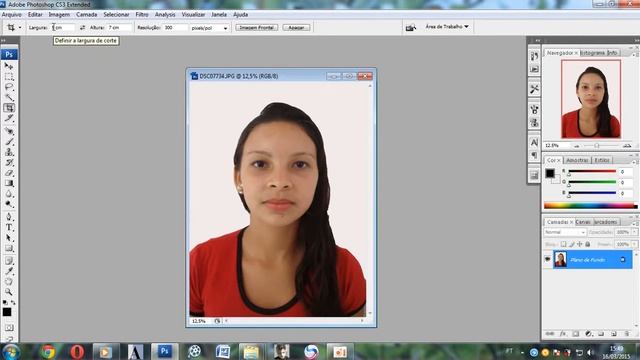
Task: Select the Horizontal Type tool
Action: (x=9, y=227)
